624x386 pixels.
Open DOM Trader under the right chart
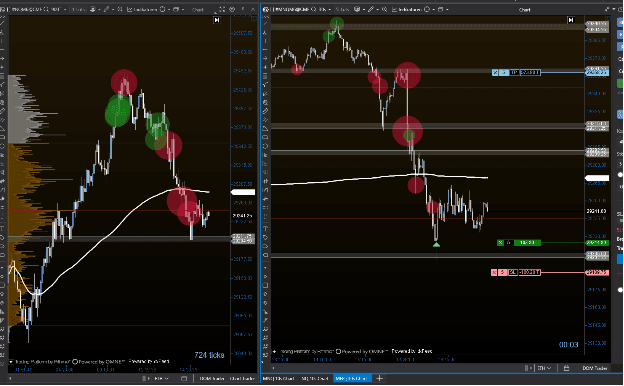[595, 368]
